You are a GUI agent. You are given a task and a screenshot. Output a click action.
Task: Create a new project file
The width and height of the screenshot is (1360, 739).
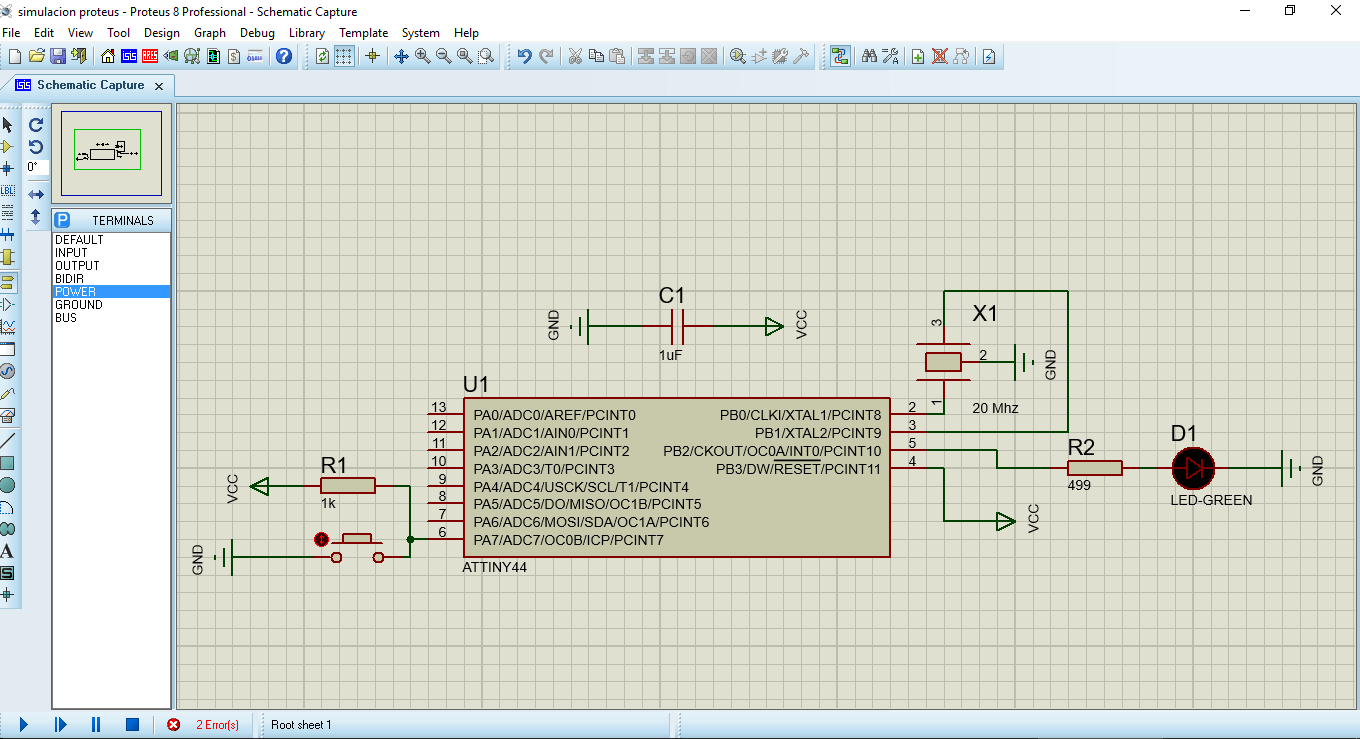click(15, 56)
